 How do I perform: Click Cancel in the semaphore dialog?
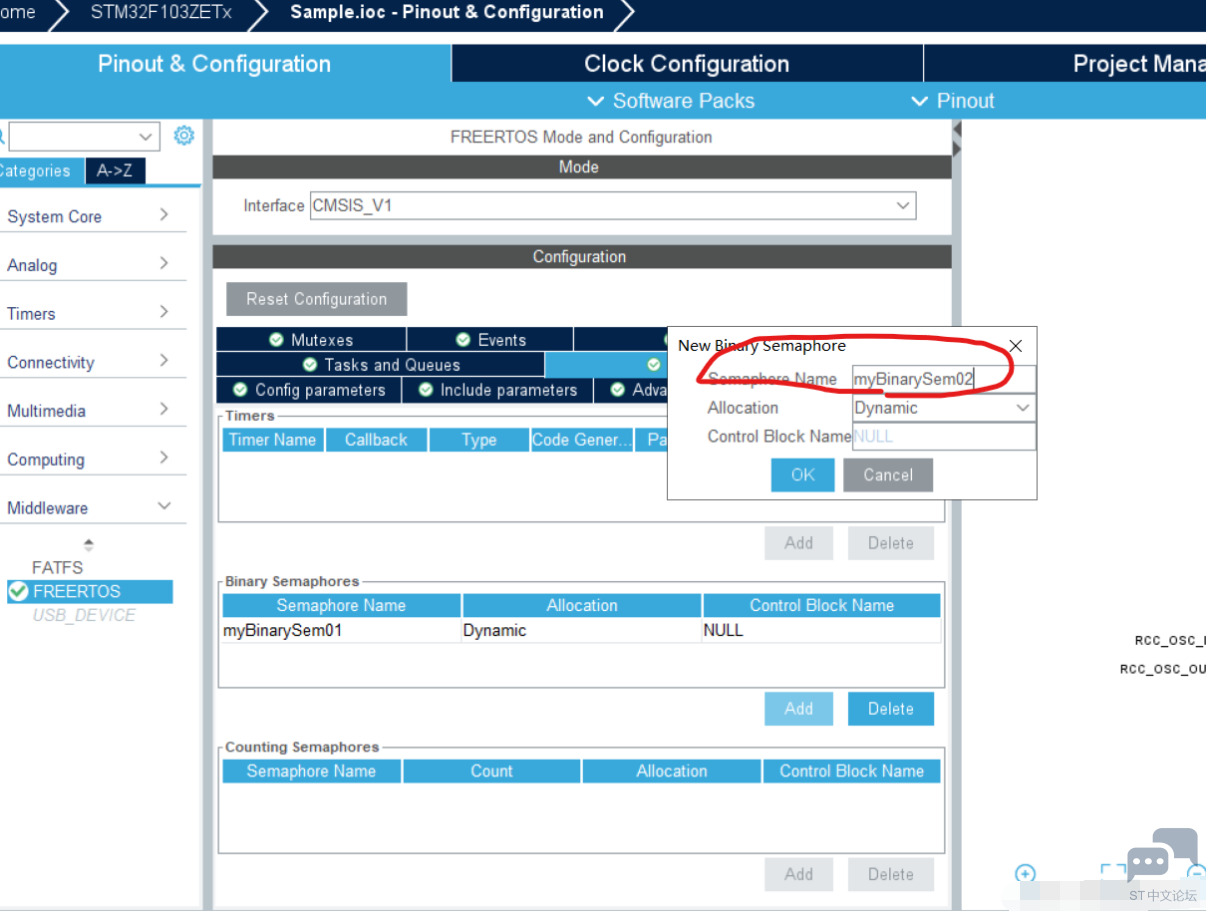click(888, 475)
